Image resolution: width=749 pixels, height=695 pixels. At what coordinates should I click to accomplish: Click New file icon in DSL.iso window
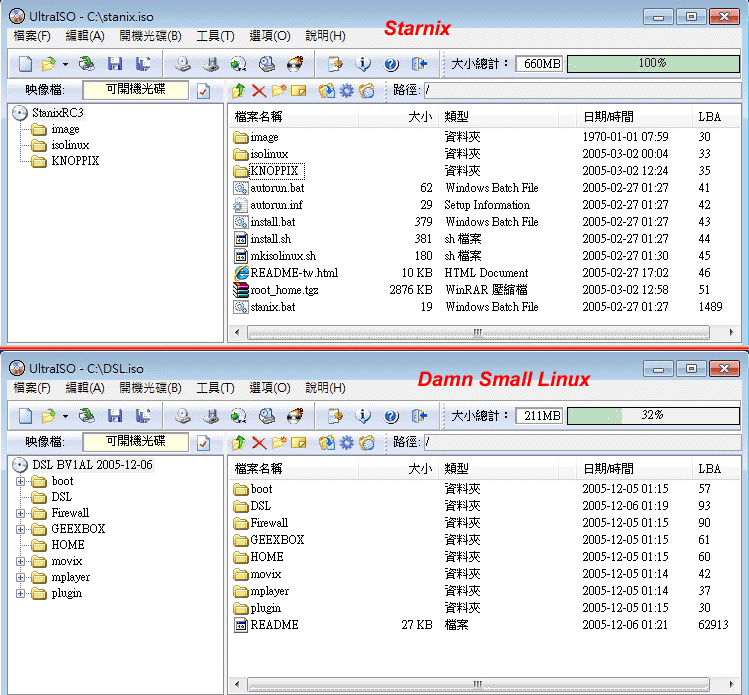click(25, 416)
